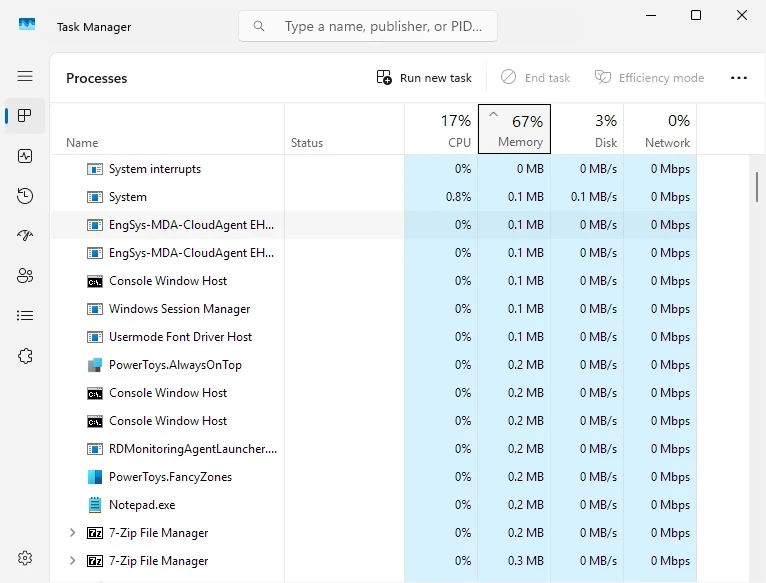The height and width of the screenshot is (583, 766).
Task: Click the System row 0.1 MB/s disk value
Action: pos(594,197)
